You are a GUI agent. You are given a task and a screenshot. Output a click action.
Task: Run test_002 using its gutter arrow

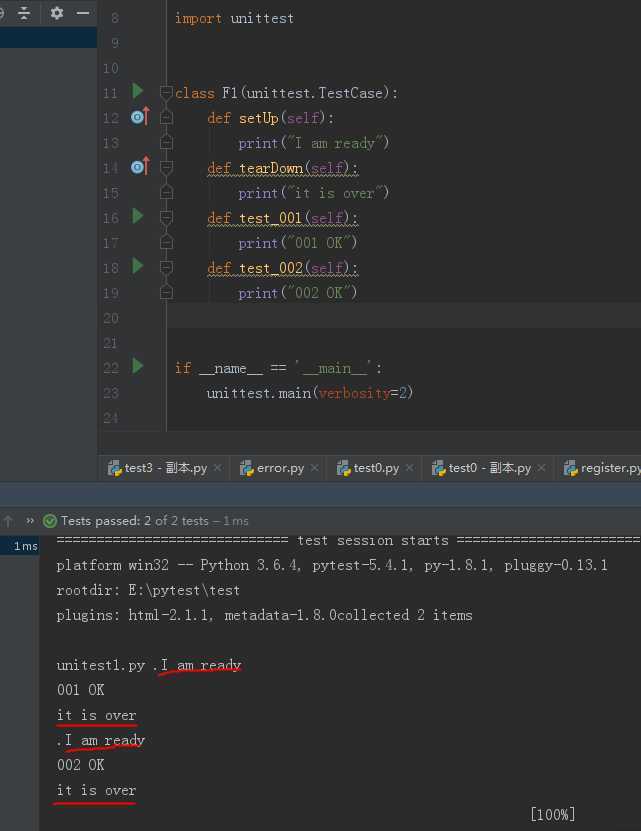pyautogui.click(x=138, y=266)
